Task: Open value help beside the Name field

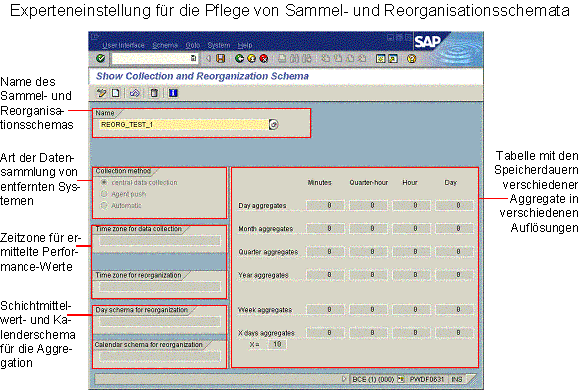Action: (x=273, y=125)
